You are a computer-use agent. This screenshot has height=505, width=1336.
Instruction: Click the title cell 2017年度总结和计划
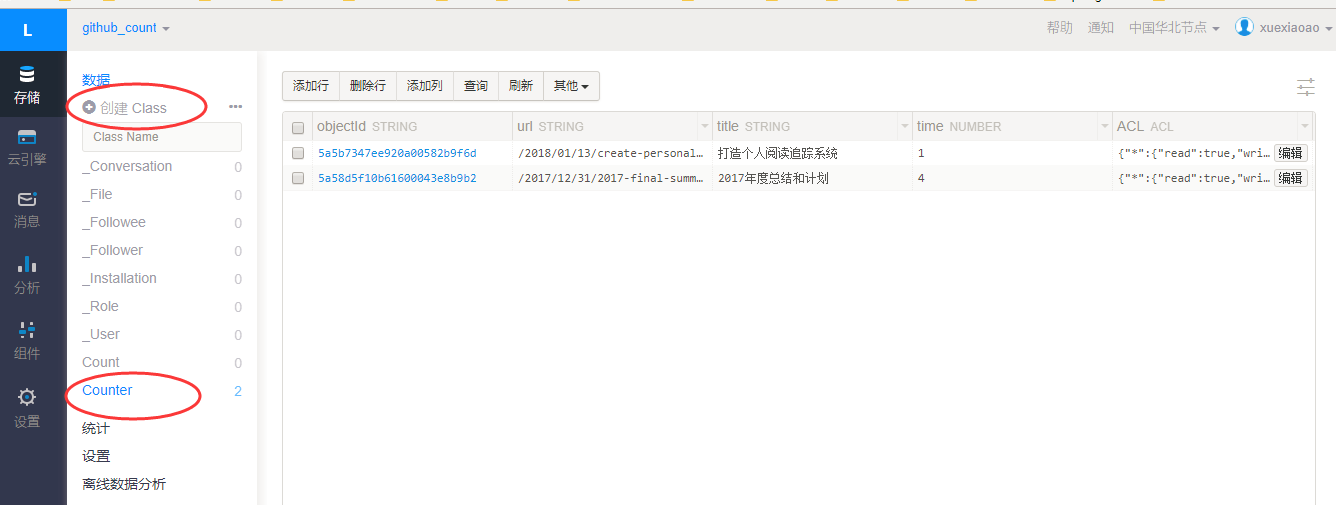tap(812, 178)
